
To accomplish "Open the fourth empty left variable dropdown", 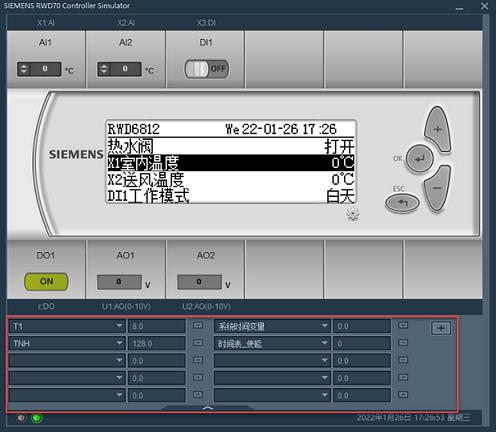I will (67, 378).
